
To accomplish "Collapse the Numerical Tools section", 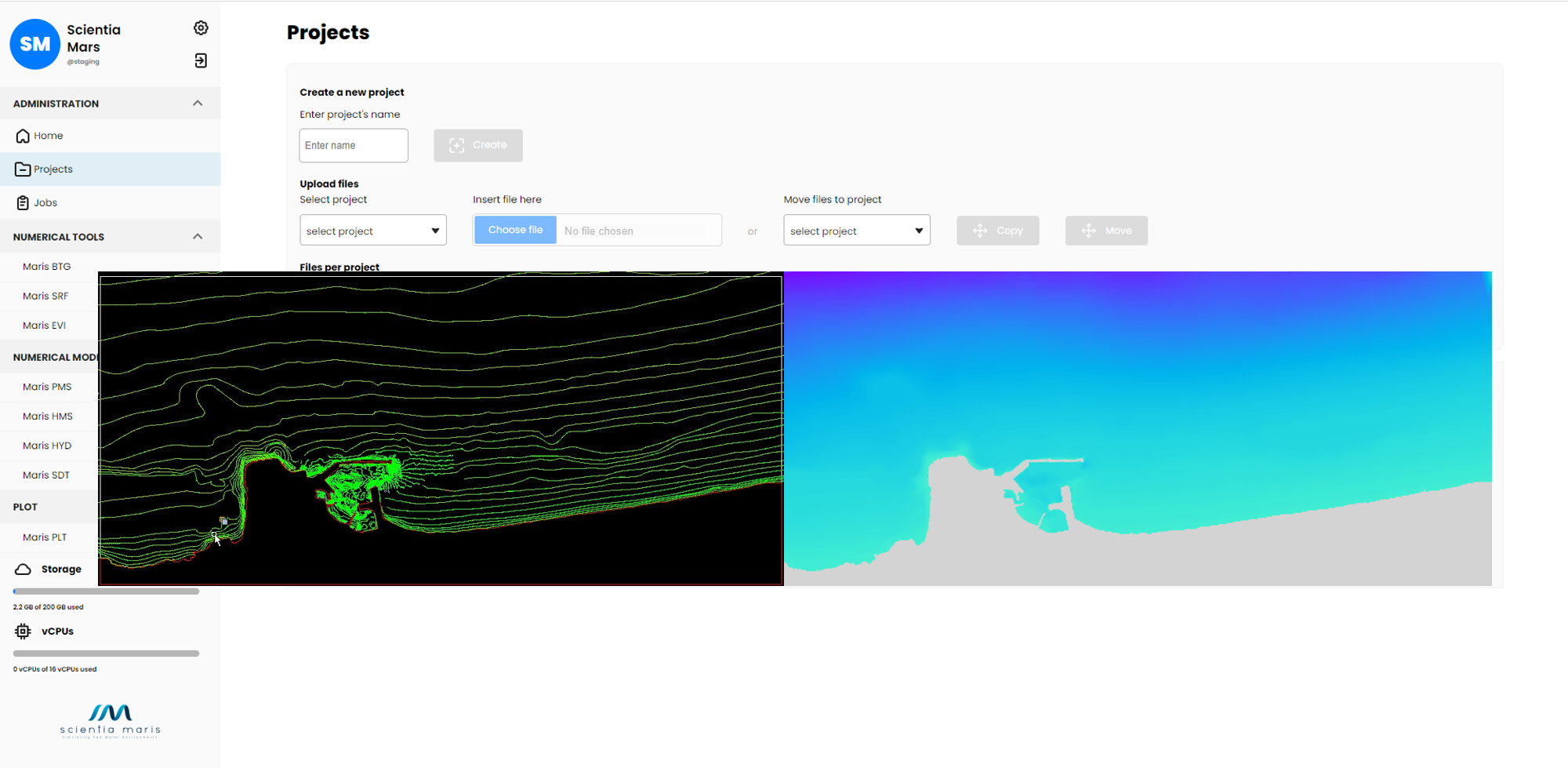I will coord(198,236).
